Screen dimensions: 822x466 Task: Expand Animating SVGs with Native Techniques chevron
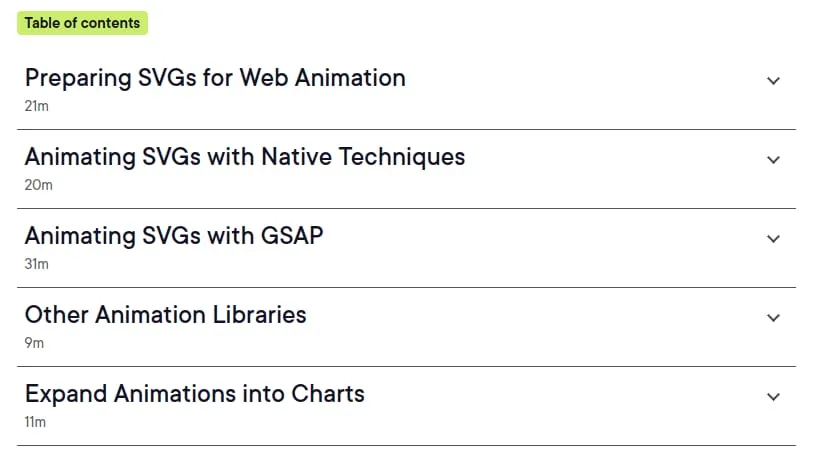click(x=773, y=160)
